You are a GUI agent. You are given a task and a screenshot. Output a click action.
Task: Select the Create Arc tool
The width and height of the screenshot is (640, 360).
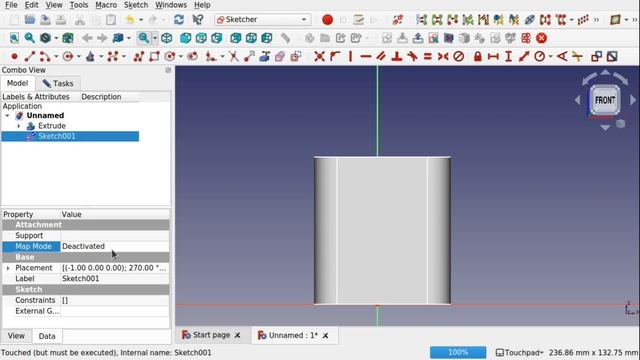click(x=45, y=56)
